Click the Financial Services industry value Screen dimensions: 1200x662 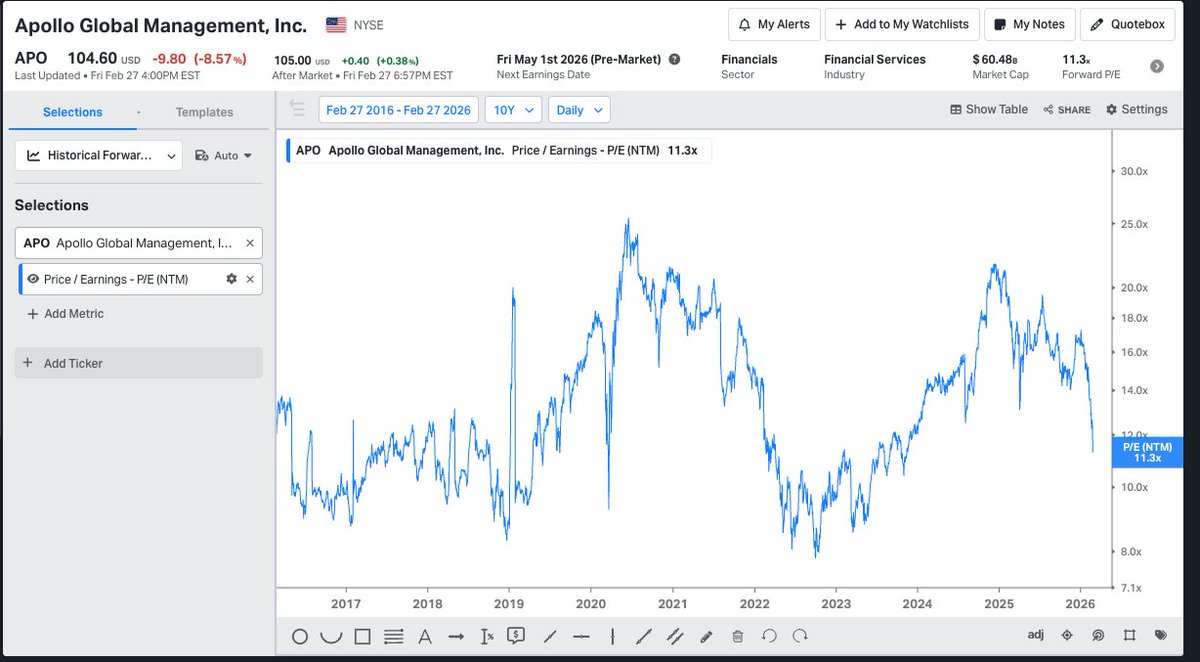(x=875, y=59)
